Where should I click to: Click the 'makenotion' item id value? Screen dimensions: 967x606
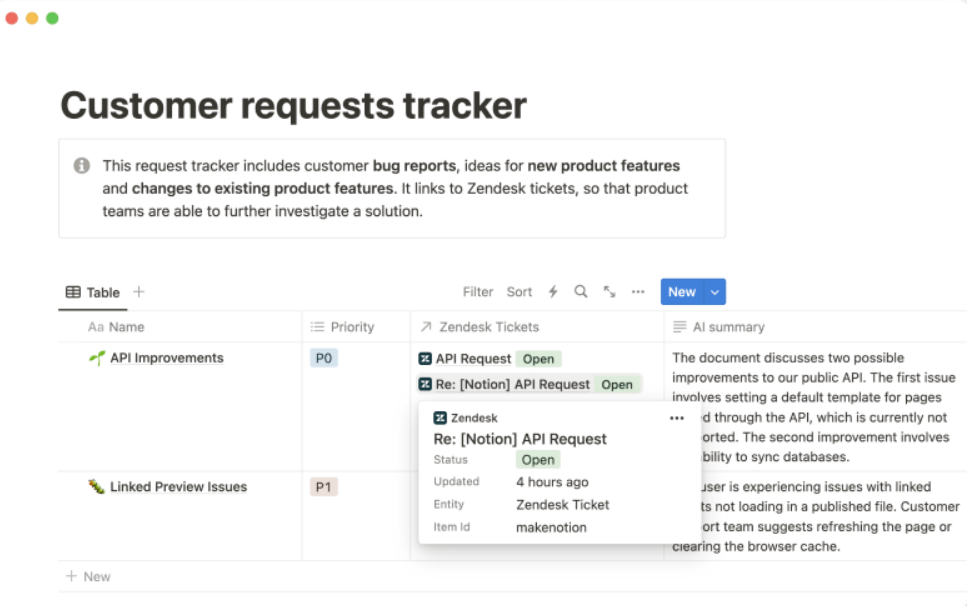pos(551,528)
